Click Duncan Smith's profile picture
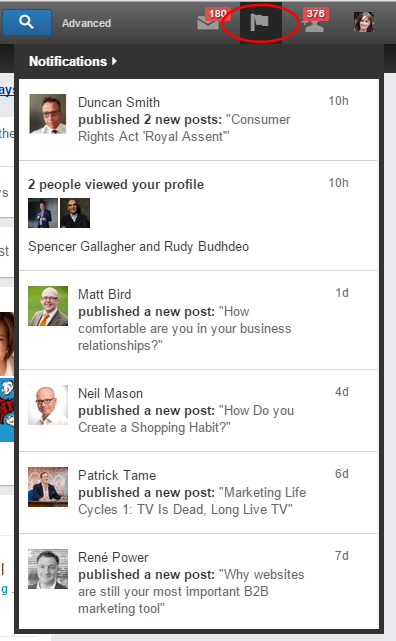Image resolution: width=396 pixels, height=641 pixels. pyautogui.click(x=47, y=114)
